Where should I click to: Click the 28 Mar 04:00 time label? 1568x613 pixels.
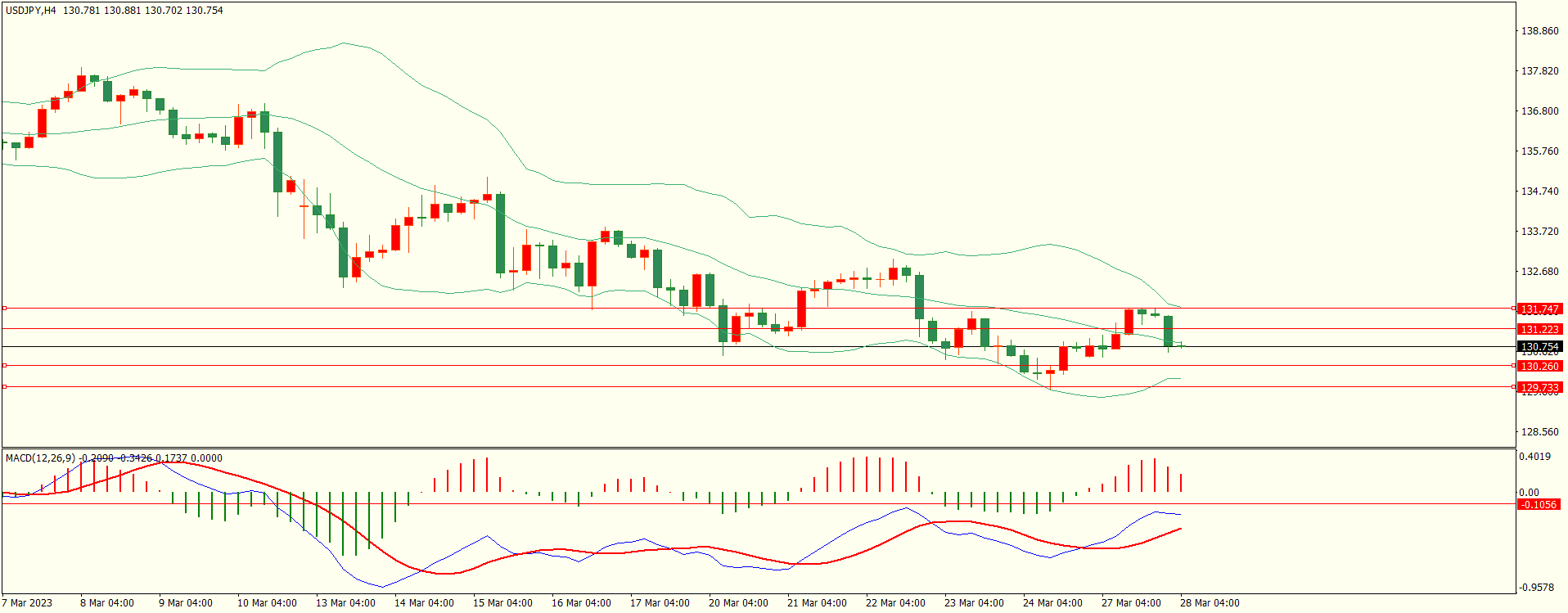(x=1210, y=603)
